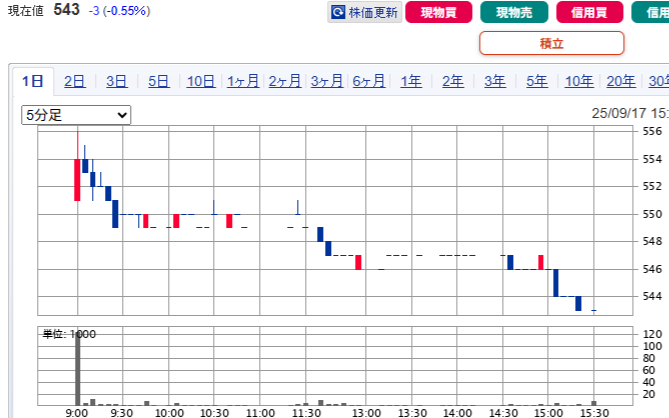Click the -3 (-0.55%) change text
Screen dimensions: 669x418
click(119, 11)
